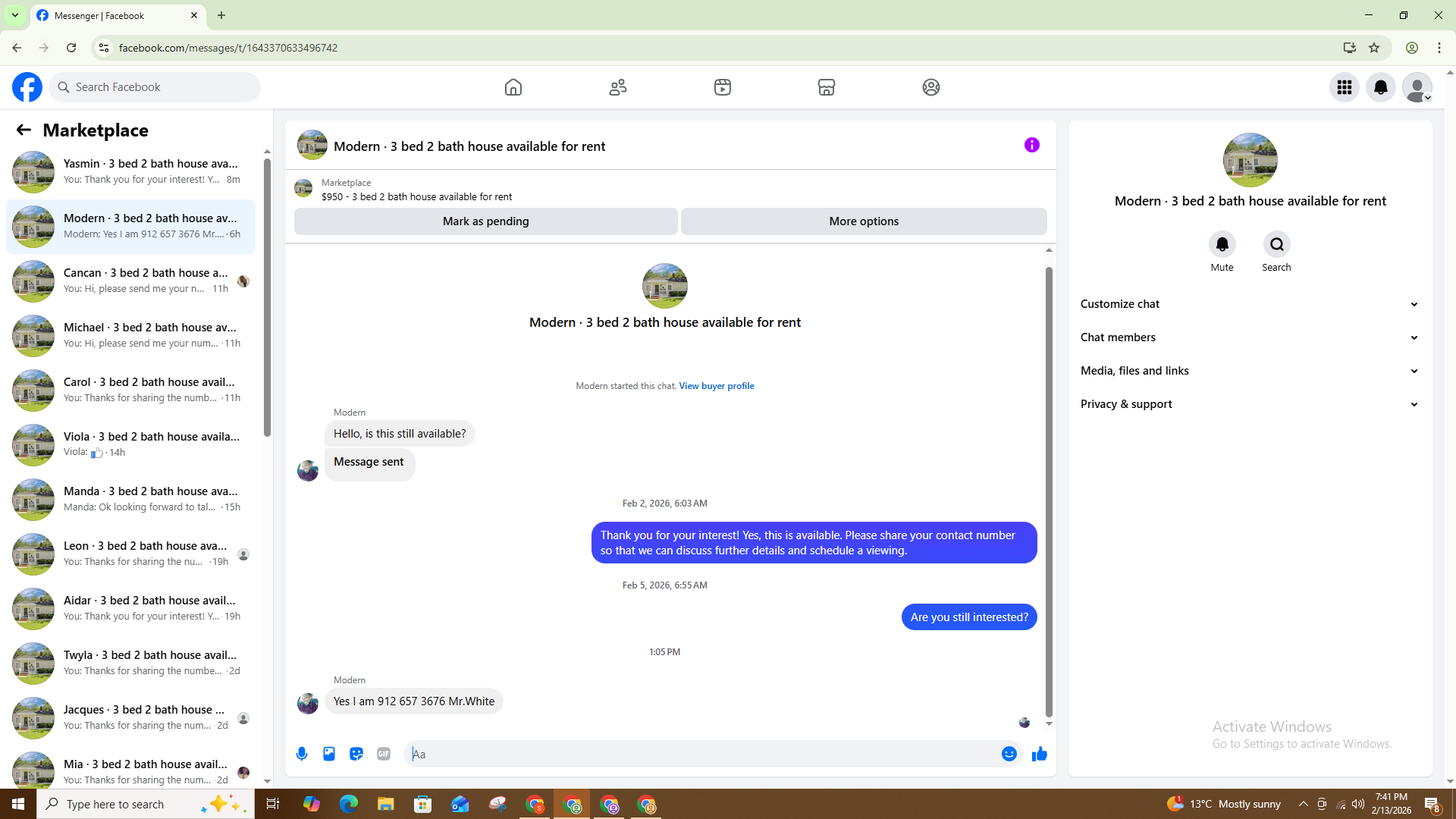Open the sticker picker icon
The height and width of the screenshot is (819, 1456).
coord(356,754)
